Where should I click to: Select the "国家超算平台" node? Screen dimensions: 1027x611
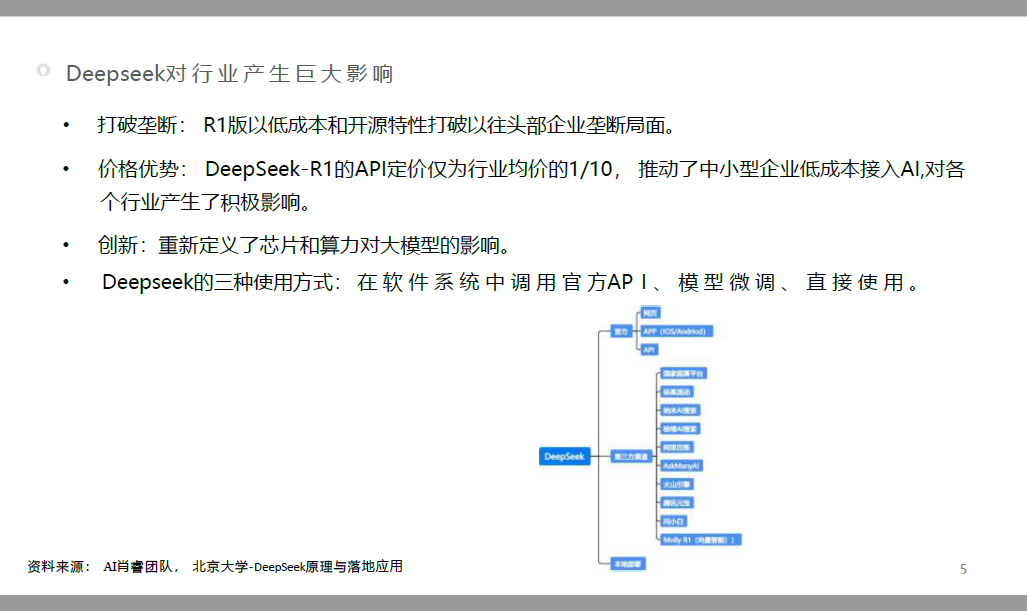(x=683, y=373)
